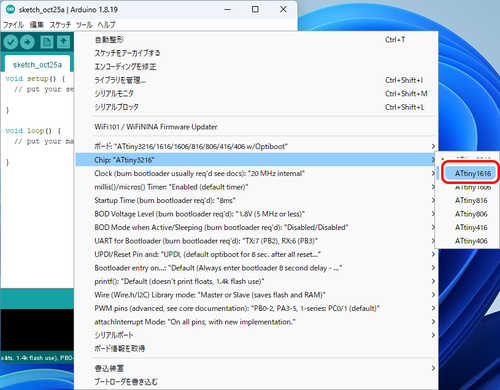Click the Arduino logo in the title bar
This screenshot has width=500, height=390.
click(10, 9)
